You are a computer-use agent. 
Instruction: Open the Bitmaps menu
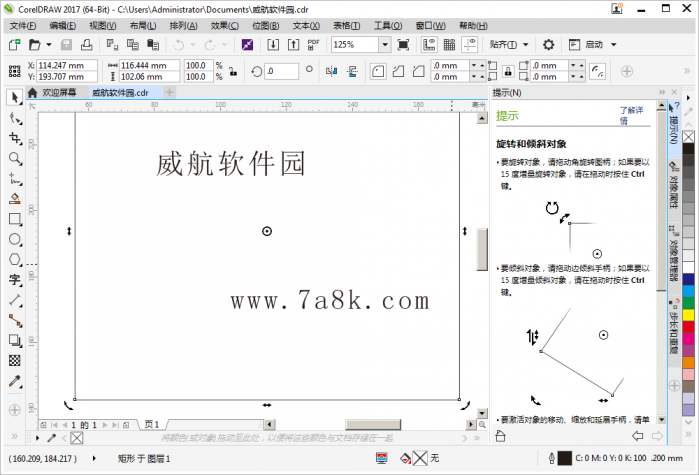[266, 26]
